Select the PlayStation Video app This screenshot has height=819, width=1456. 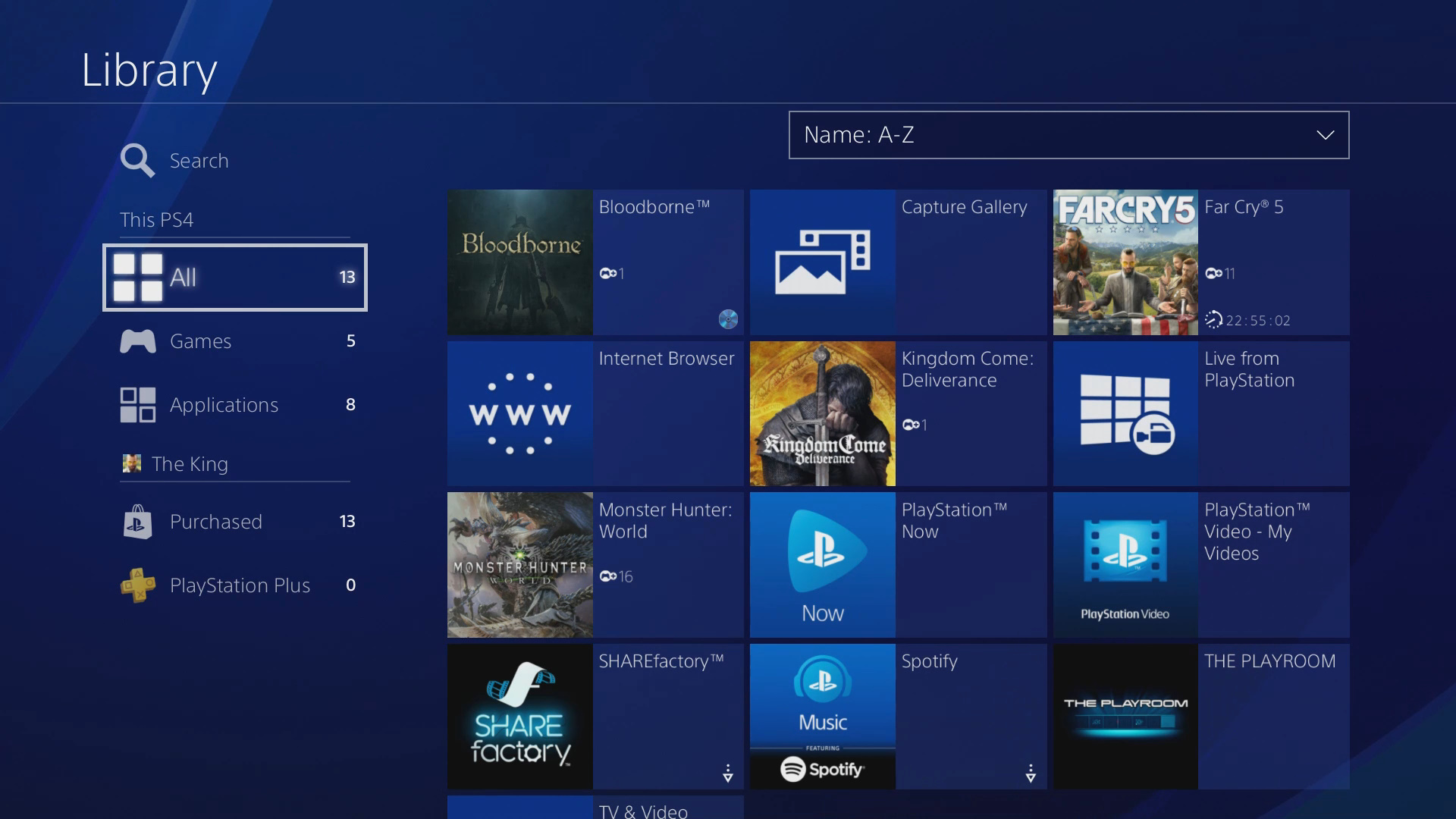click(1200, 564)
